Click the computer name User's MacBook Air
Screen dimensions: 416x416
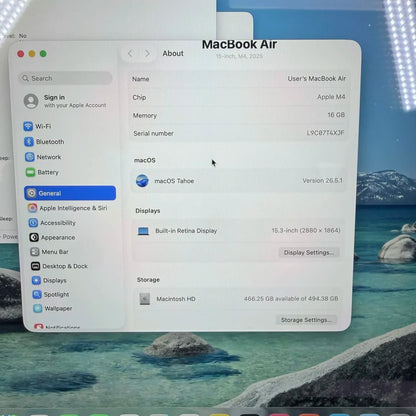click(317, 79)
